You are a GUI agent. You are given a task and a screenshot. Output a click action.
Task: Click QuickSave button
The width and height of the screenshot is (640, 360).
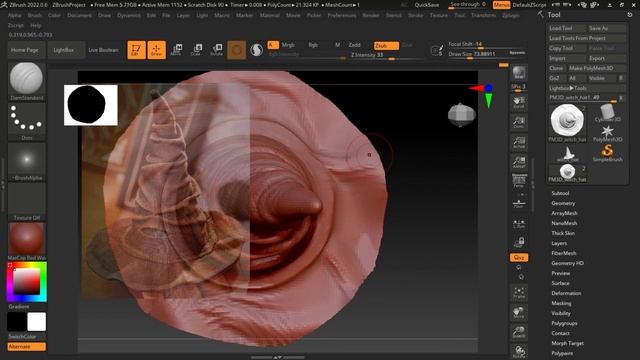(x=427, y=5)
